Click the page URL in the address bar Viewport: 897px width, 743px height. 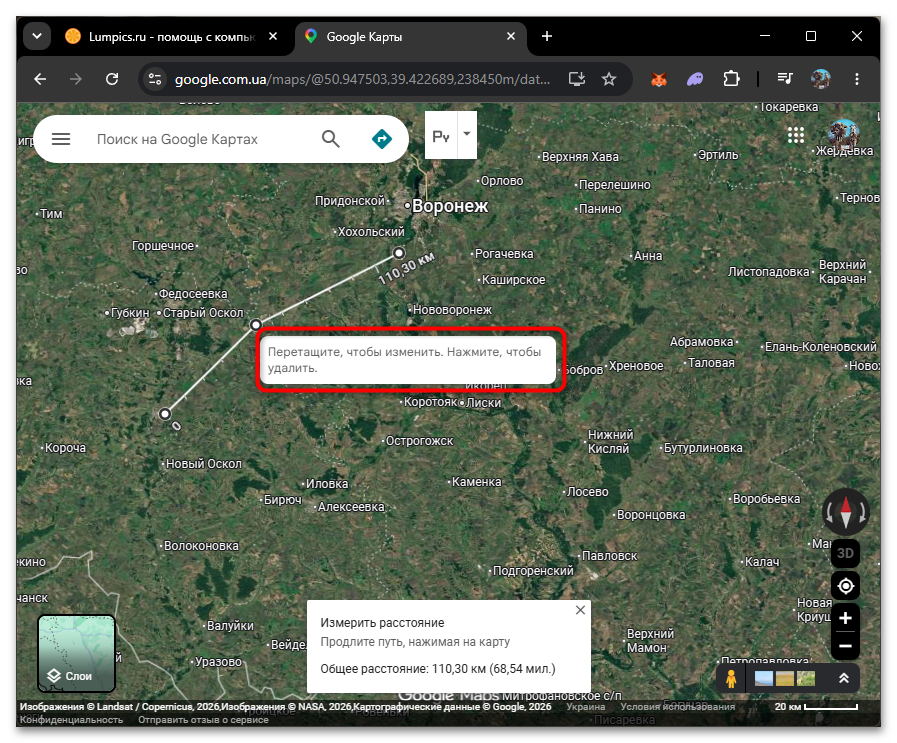362,79
